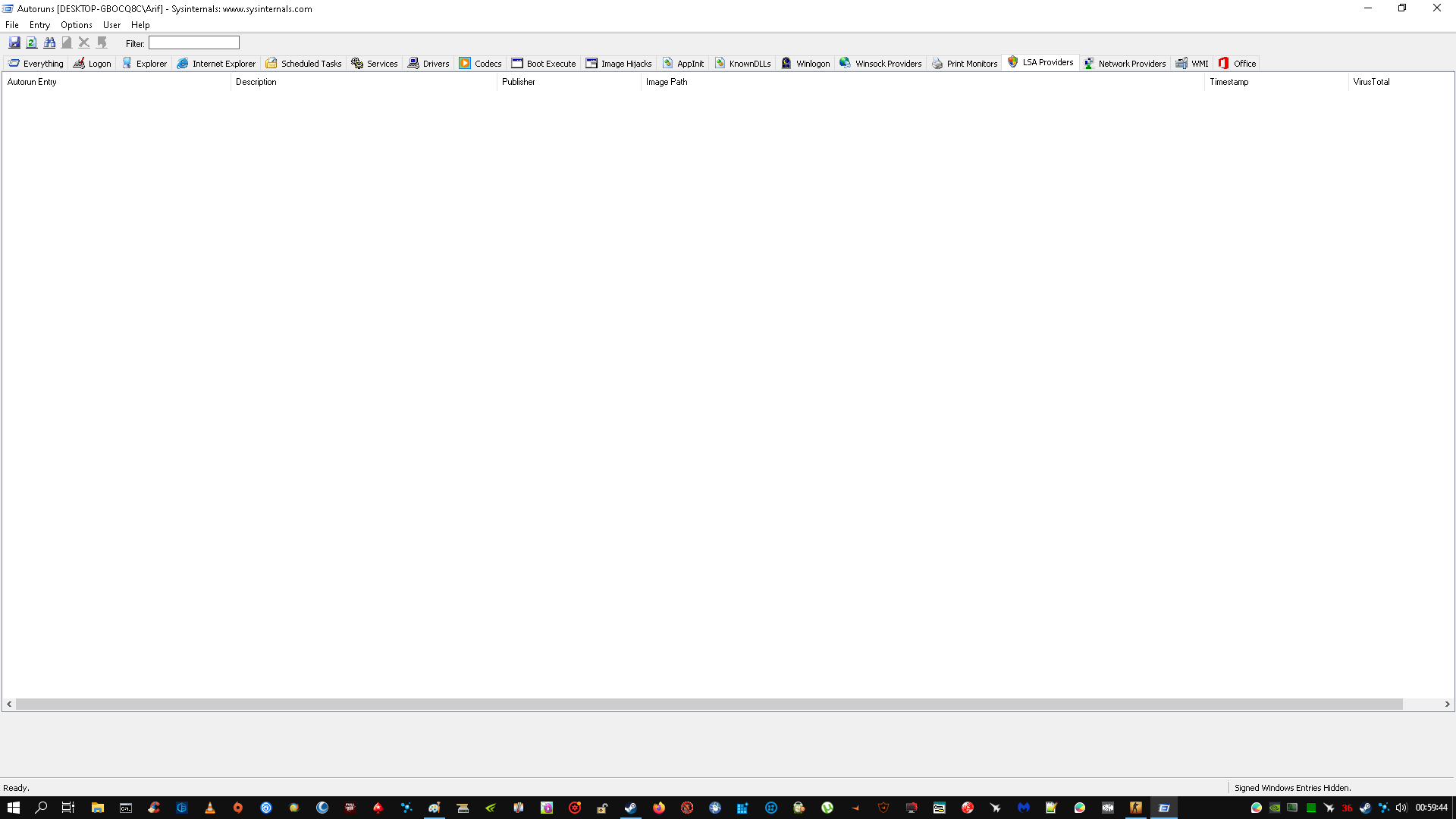Sort by the Publisher column header
The image size is (1456, 819).
coord(519,82)
